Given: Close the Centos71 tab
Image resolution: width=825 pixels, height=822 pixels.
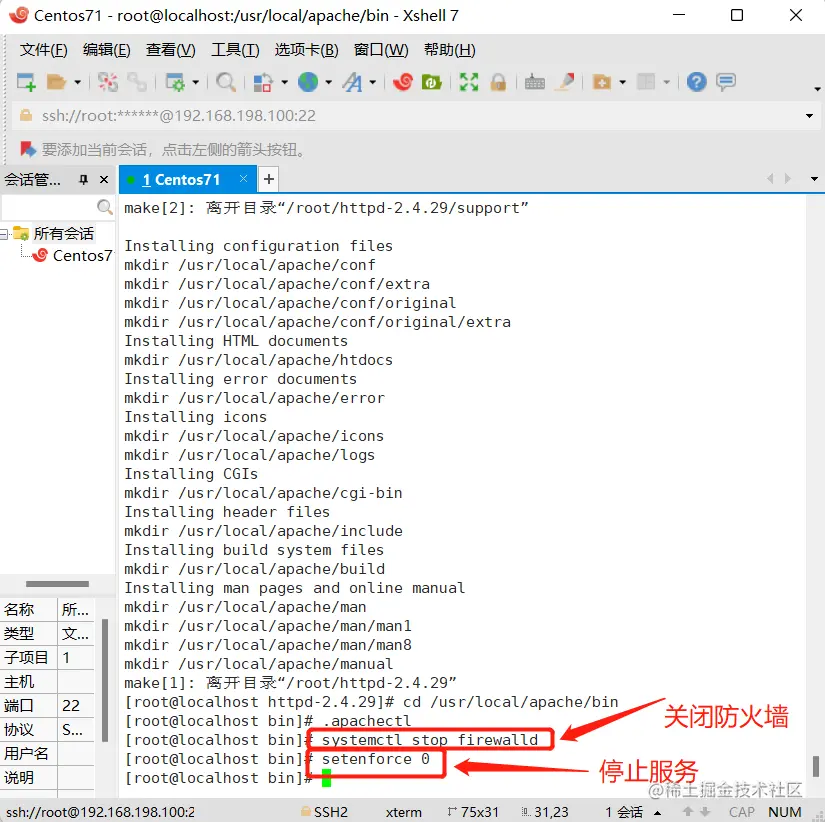Looking at the screenshot, I should tap(243, 178).
